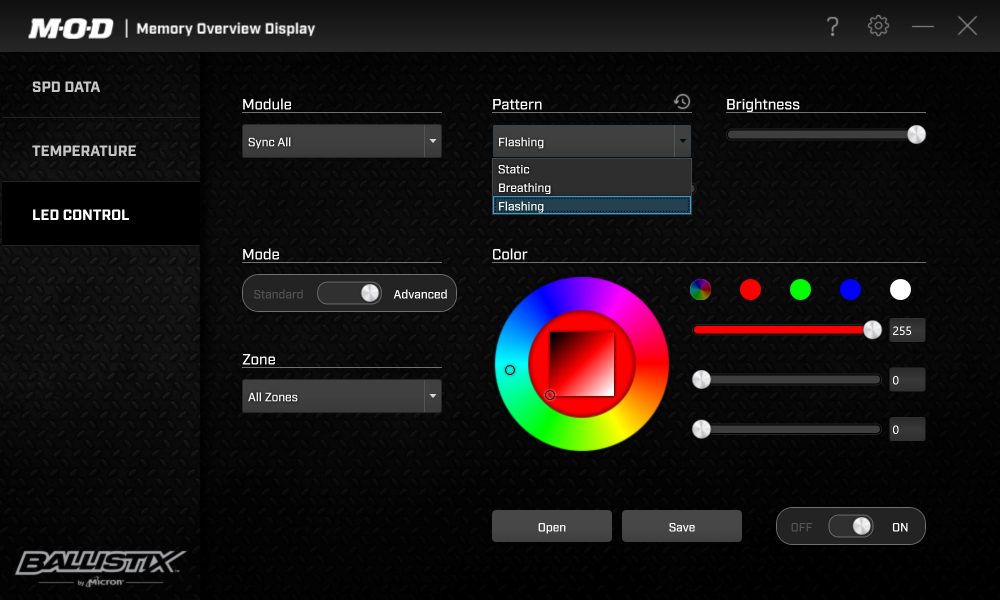Toggle Standard/Advanced mode switch
The width and height of the screenshot is (1000, 600).
pos(349,293)
